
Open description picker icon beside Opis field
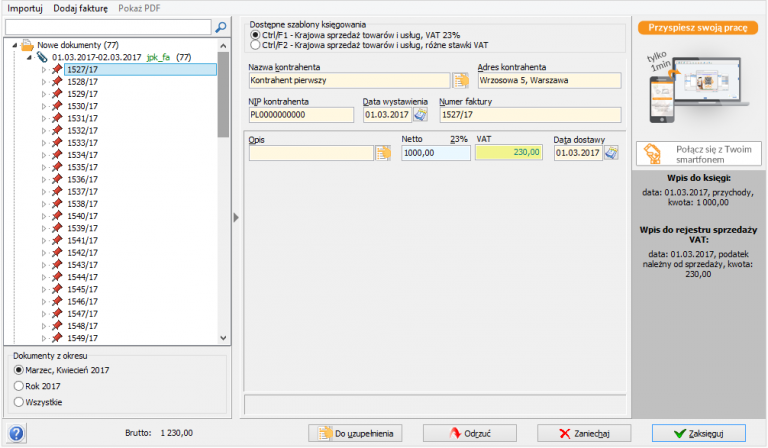[383, 153]
